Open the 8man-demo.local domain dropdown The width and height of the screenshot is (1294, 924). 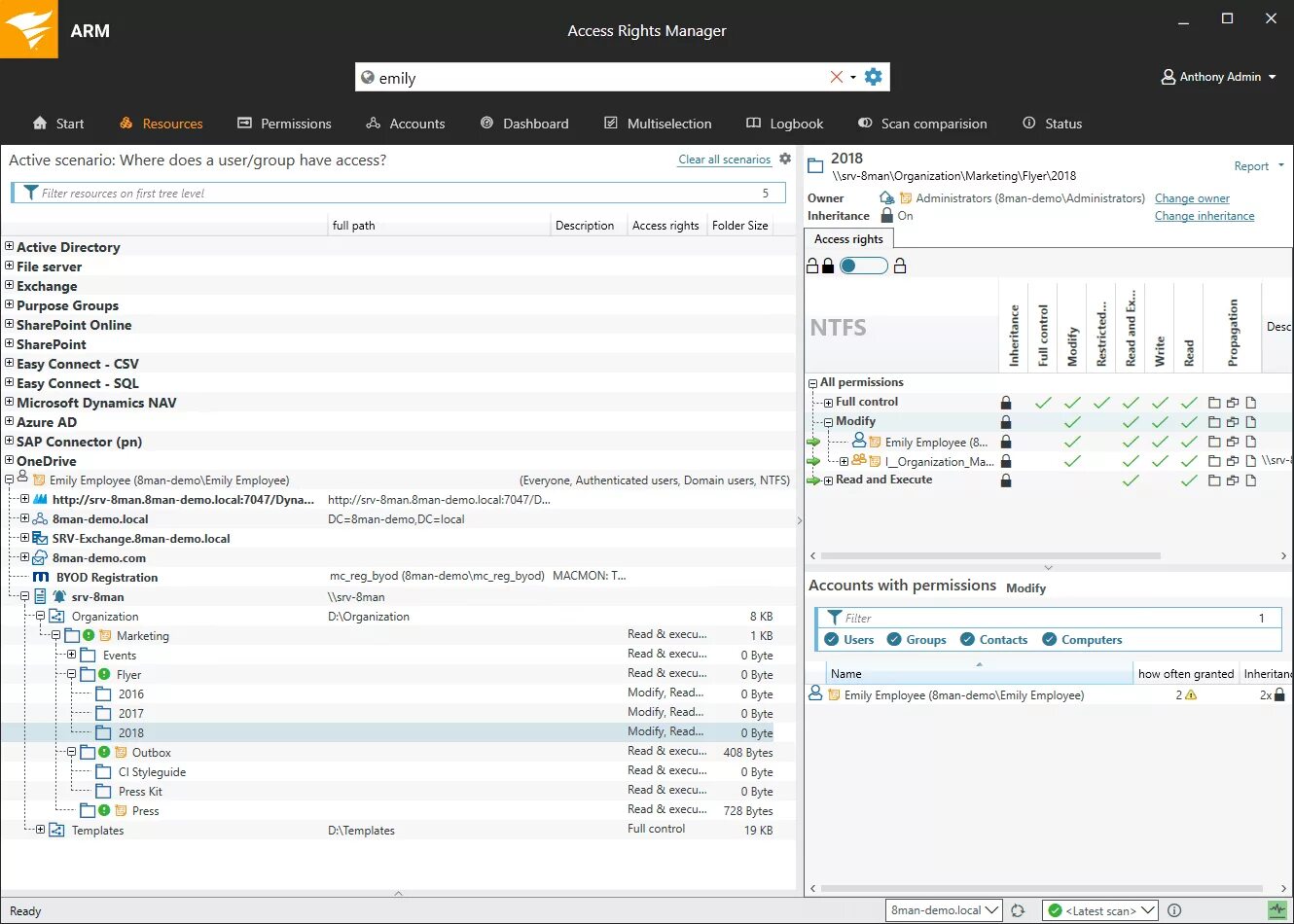coord(944,910)
